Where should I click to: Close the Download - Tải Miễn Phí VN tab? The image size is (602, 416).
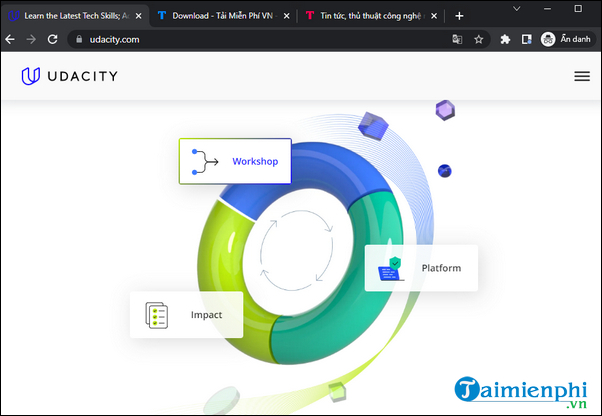pos(286,16)
